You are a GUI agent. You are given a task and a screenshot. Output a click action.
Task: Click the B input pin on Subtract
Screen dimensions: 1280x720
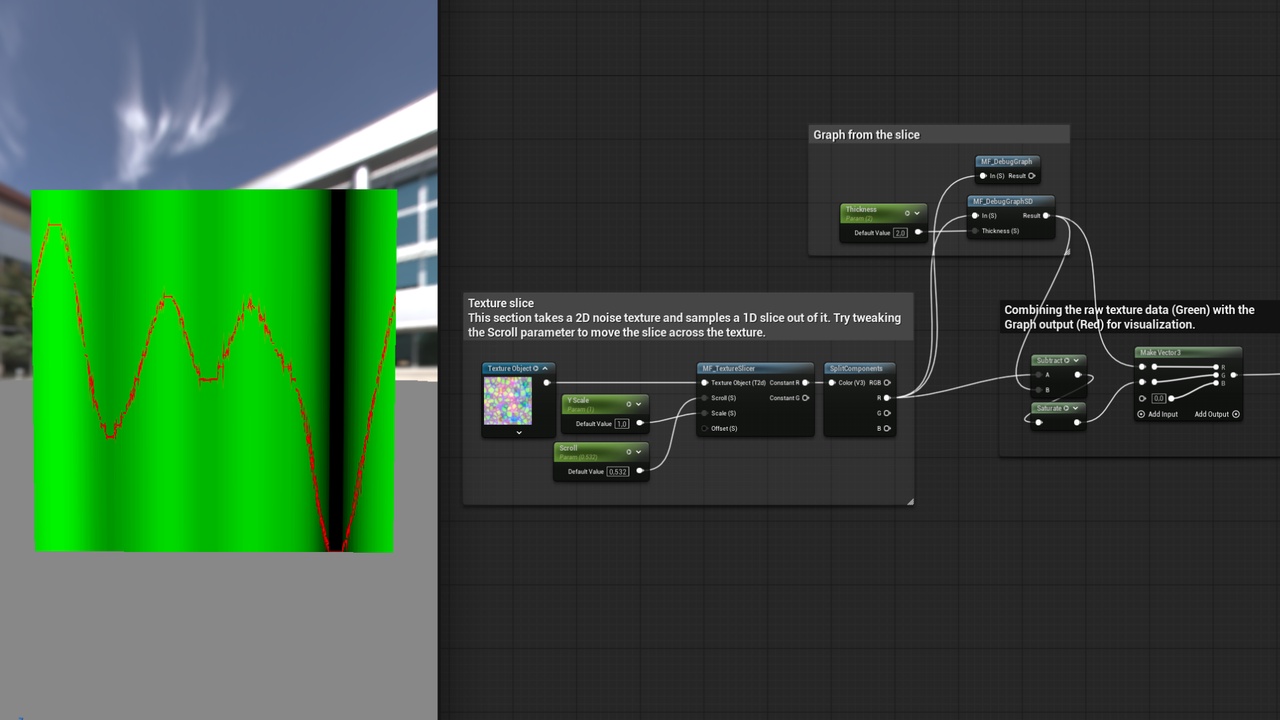[x=1038, y=390]
